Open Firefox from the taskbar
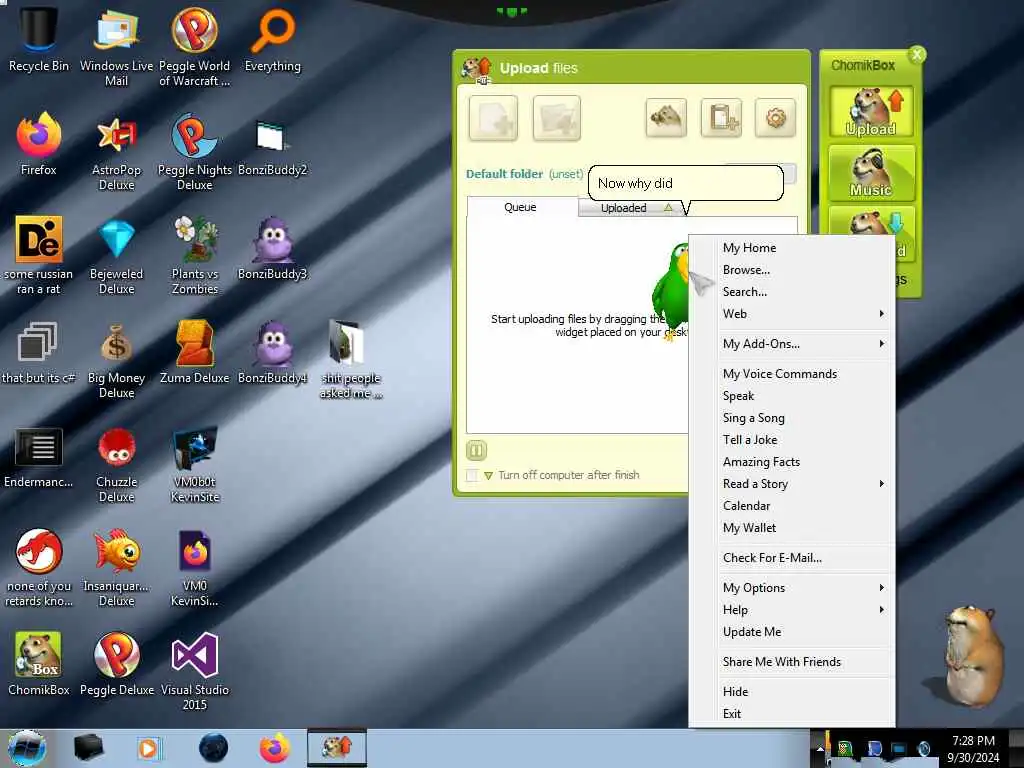 point(275,748)
